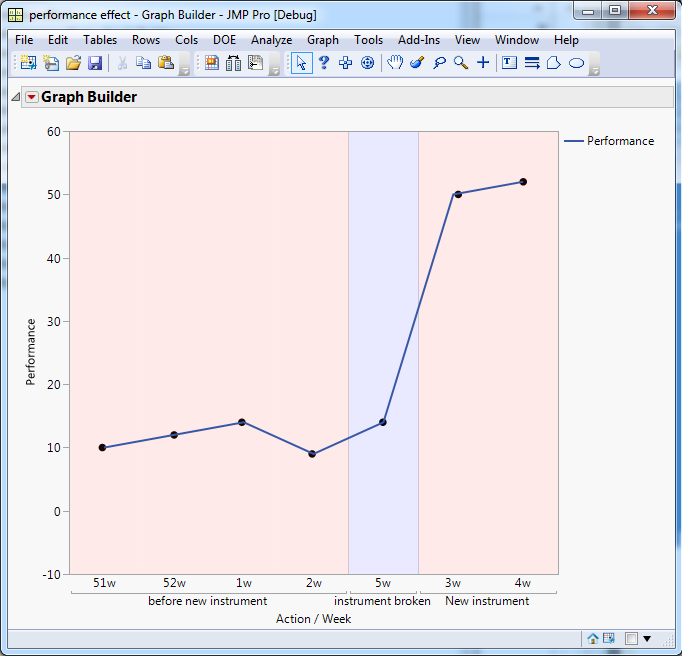Click the Action / Week x-axis title

(x=314, y=619)
